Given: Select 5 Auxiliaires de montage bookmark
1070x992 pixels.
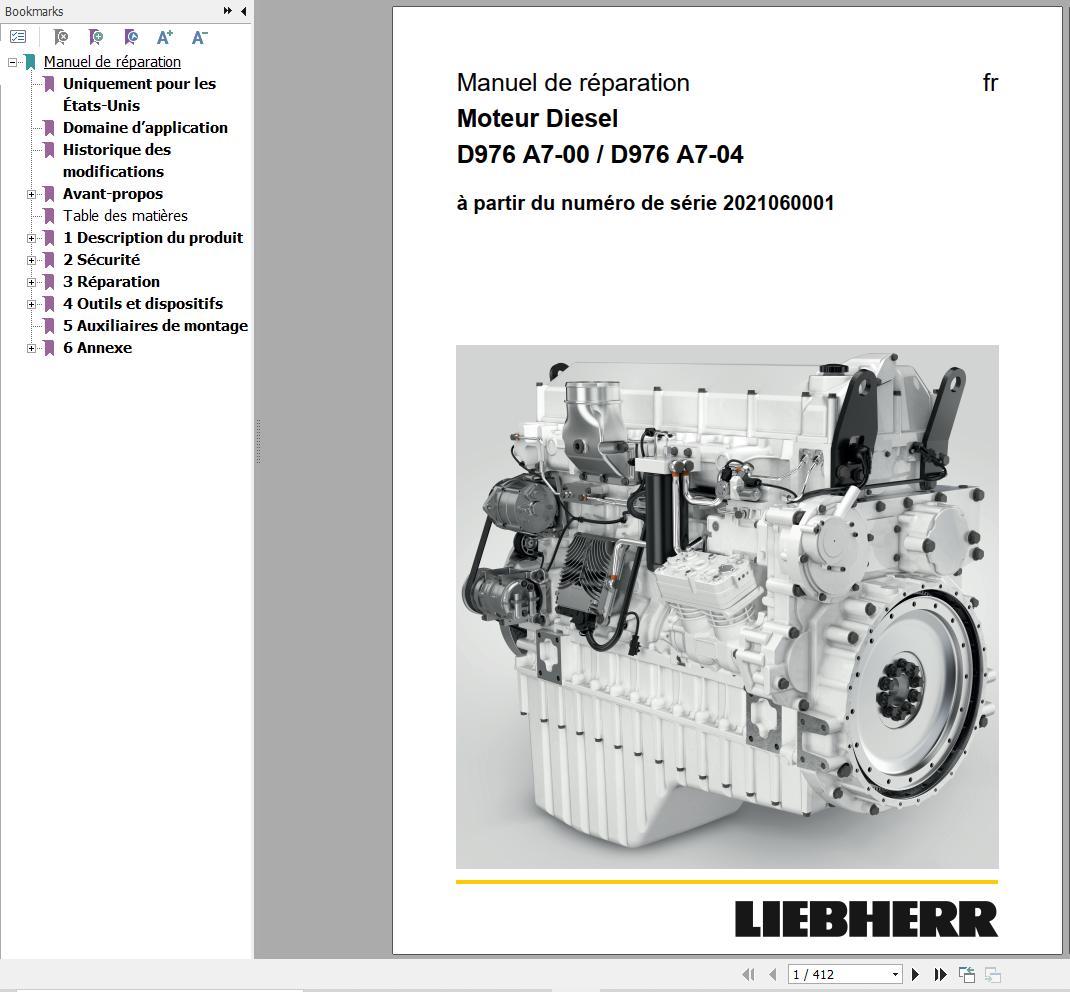Looking at the screenshot, I should [156, 325].
